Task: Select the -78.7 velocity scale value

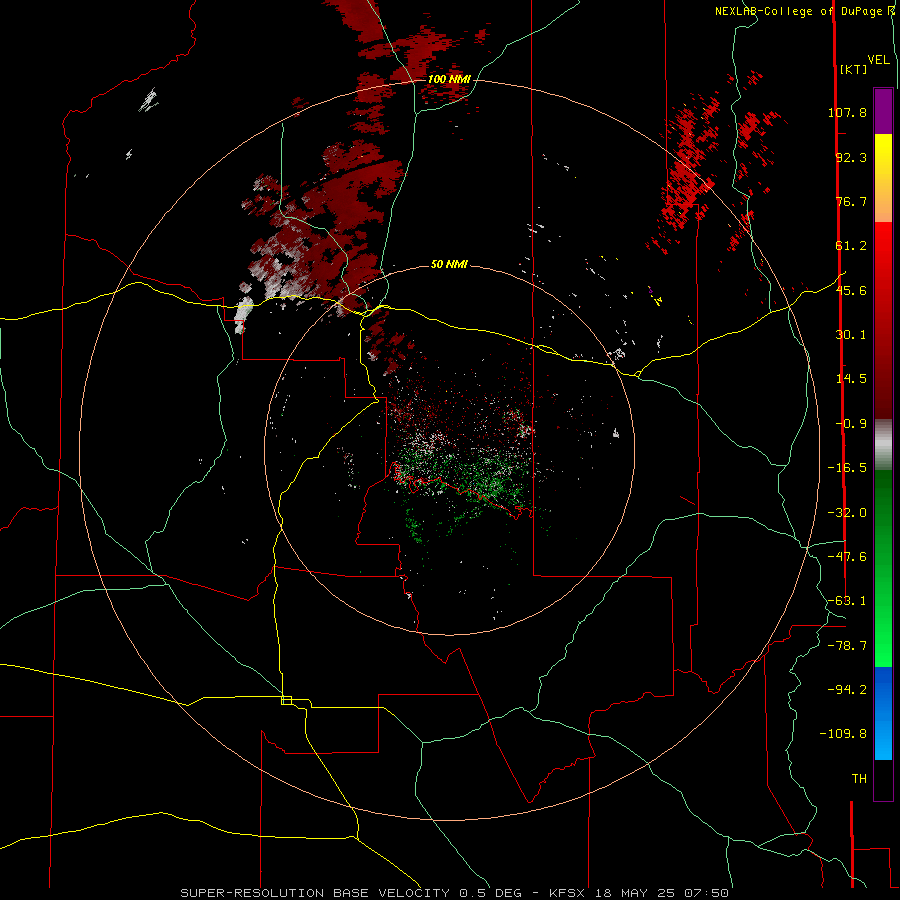Action: 847,646
